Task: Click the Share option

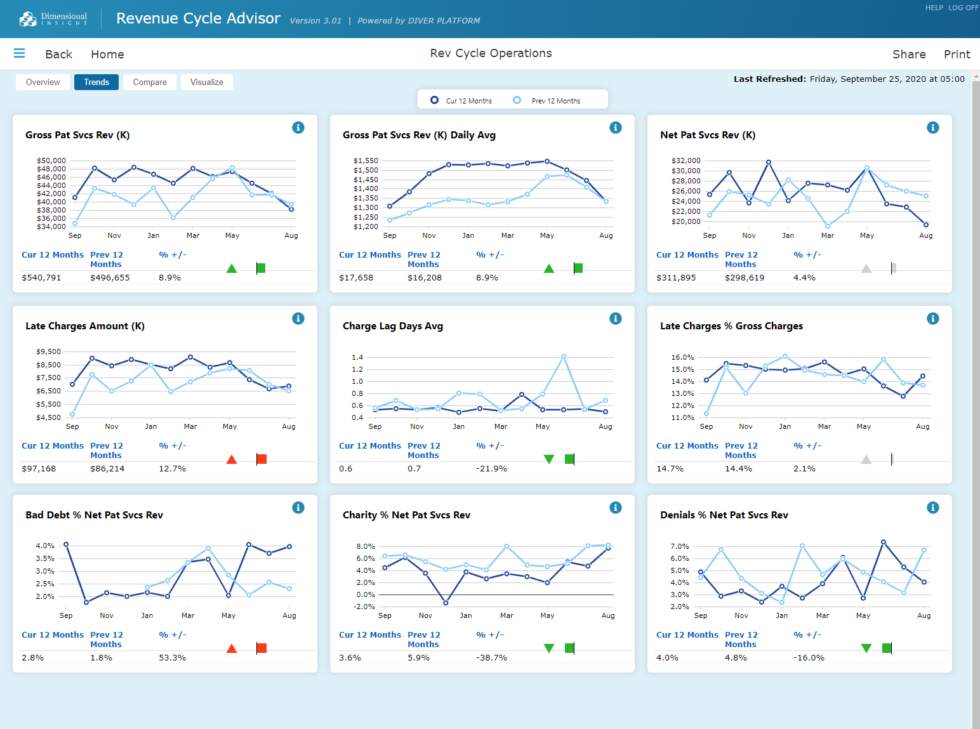Action: tap(909, 54)
